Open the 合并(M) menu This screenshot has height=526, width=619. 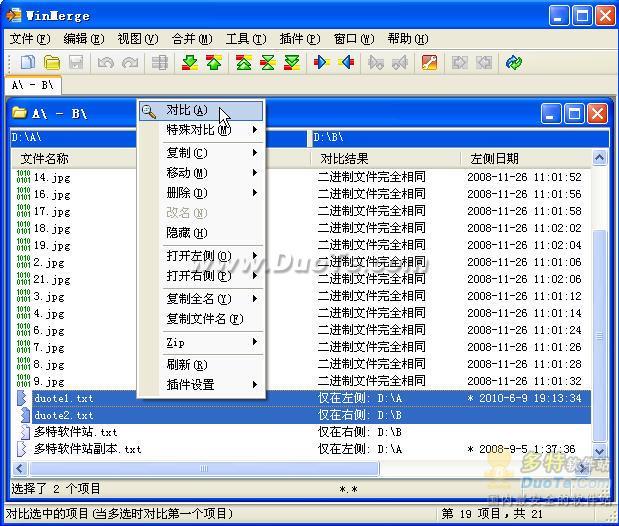coord(192,39)
